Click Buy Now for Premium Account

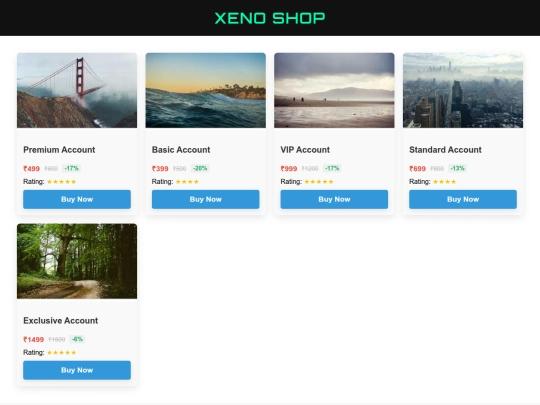point(77,199)
